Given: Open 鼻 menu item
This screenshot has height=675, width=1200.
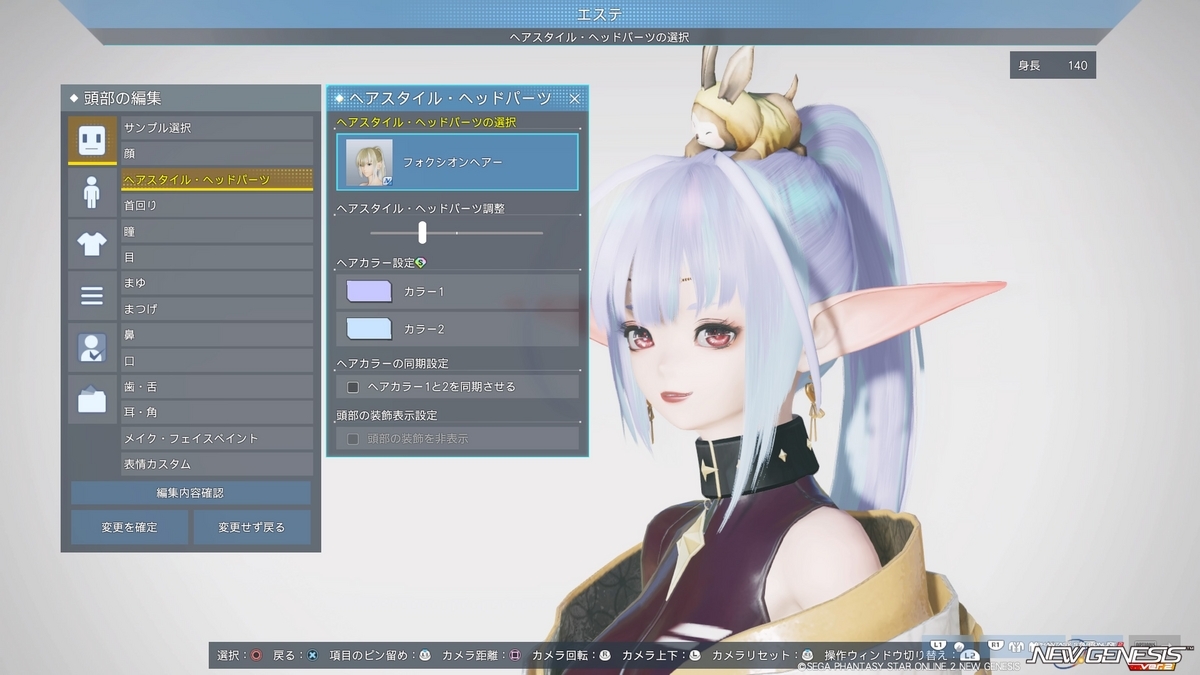Looking at the screenshot, I should 217,335.
